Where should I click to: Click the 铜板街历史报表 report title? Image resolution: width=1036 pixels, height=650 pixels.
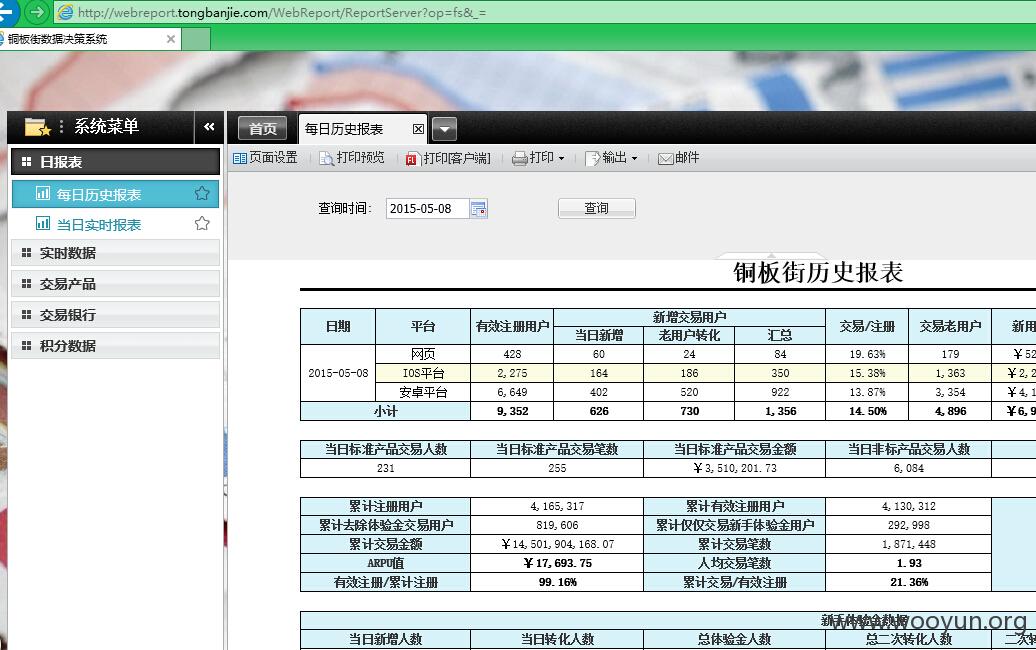point(817,272)
